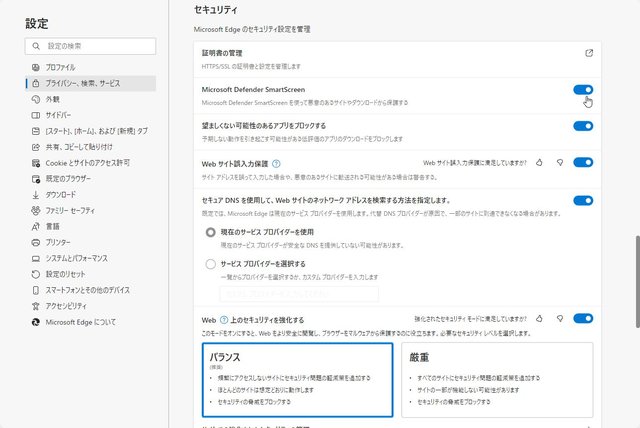Click the Microsoft Edge について logo icon

tap(36, 322)
